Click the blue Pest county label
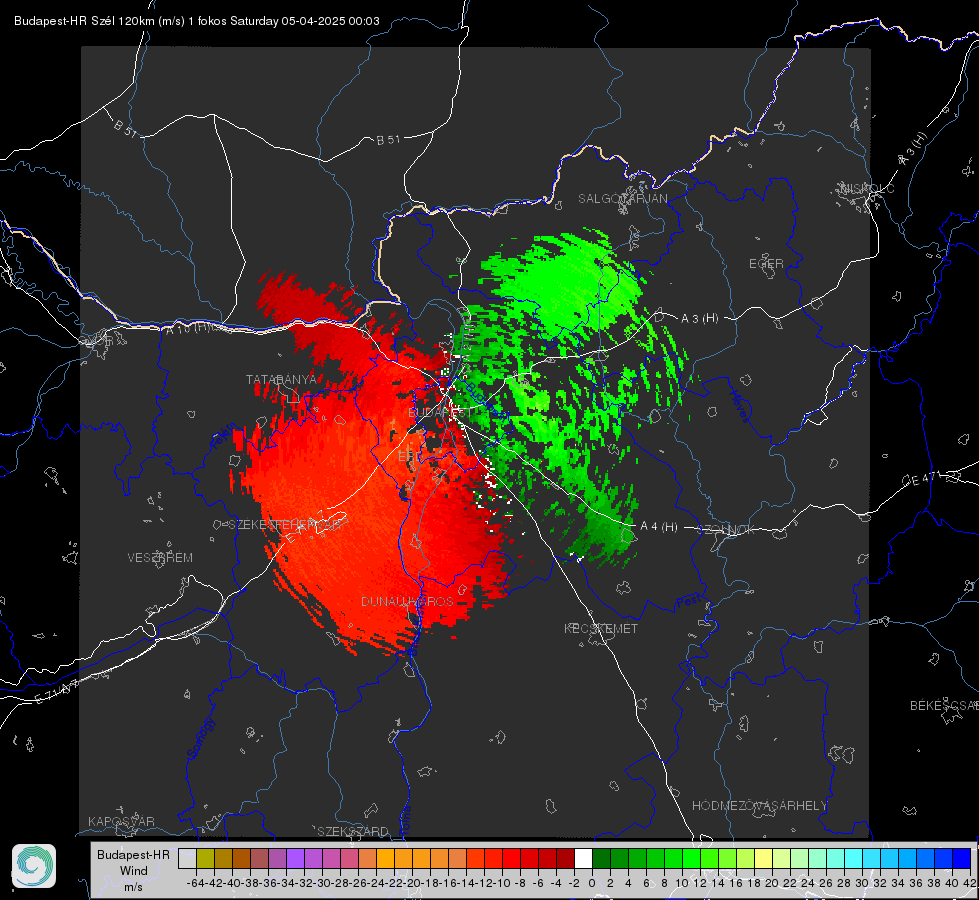 pyautogui.click(x=687, y=601)
